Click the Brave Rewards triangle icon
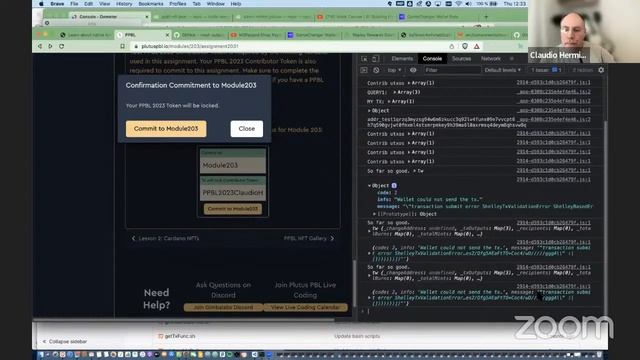Image resolution: width=640 pixels, height=360 pixels. [x=477, y=47]
